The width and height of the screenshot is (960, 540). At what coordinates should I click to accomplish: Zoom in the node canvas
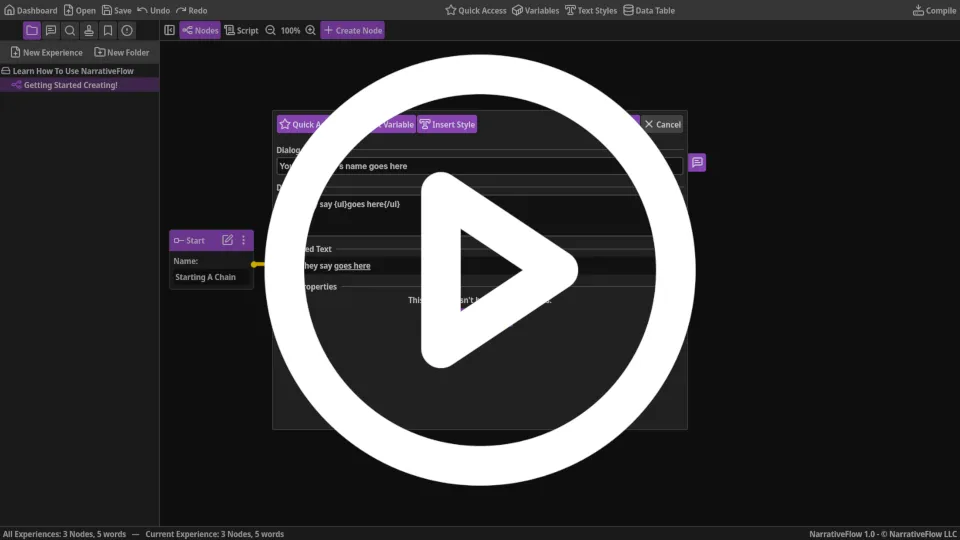(x=310, y=30)
